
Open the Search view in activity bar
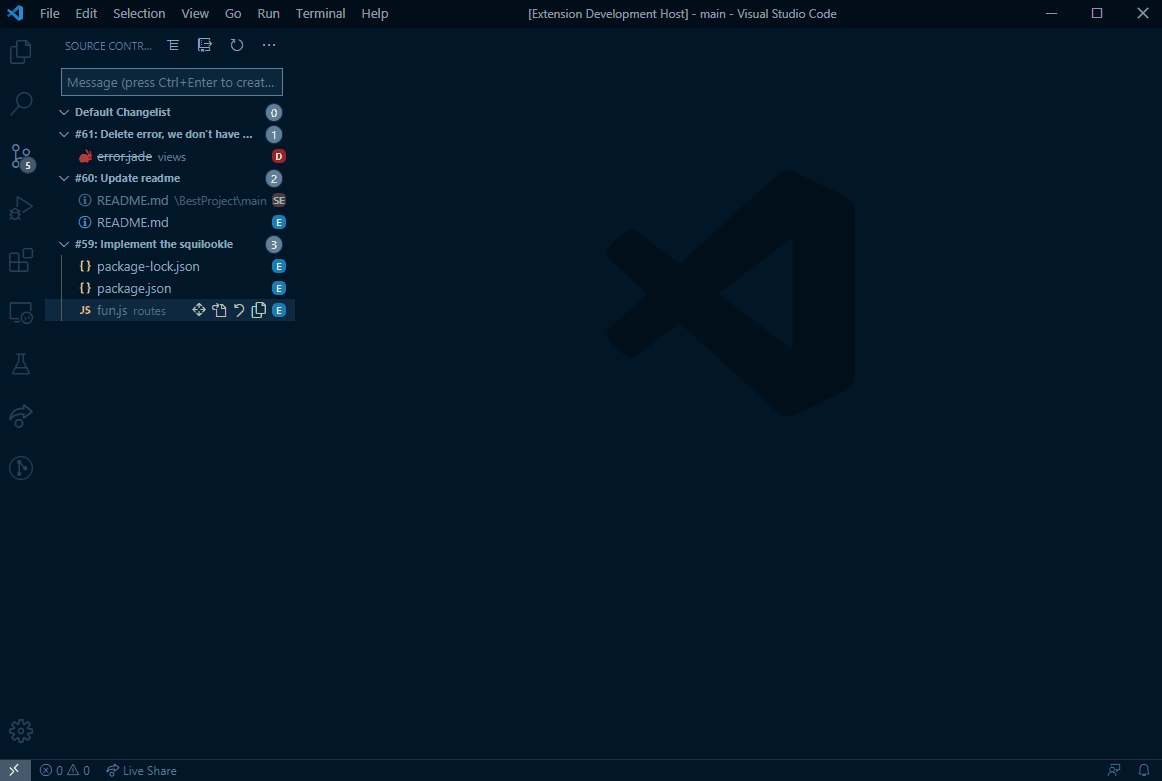click(x=21, y=104)
